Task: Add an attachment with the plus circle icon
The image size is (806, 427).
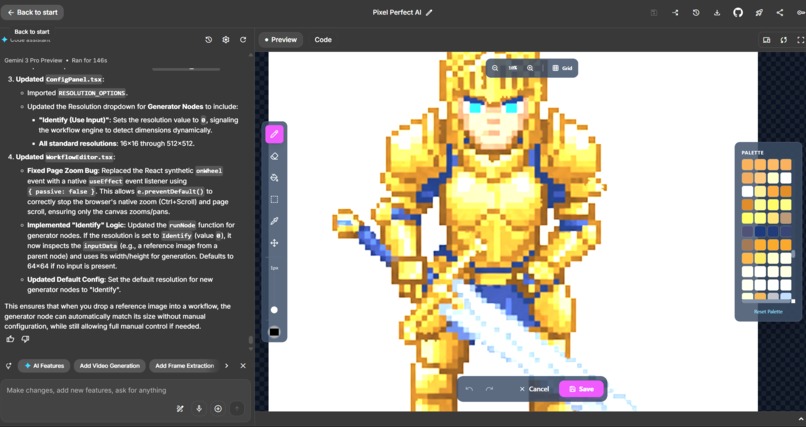Action: [x=218, y=409]
